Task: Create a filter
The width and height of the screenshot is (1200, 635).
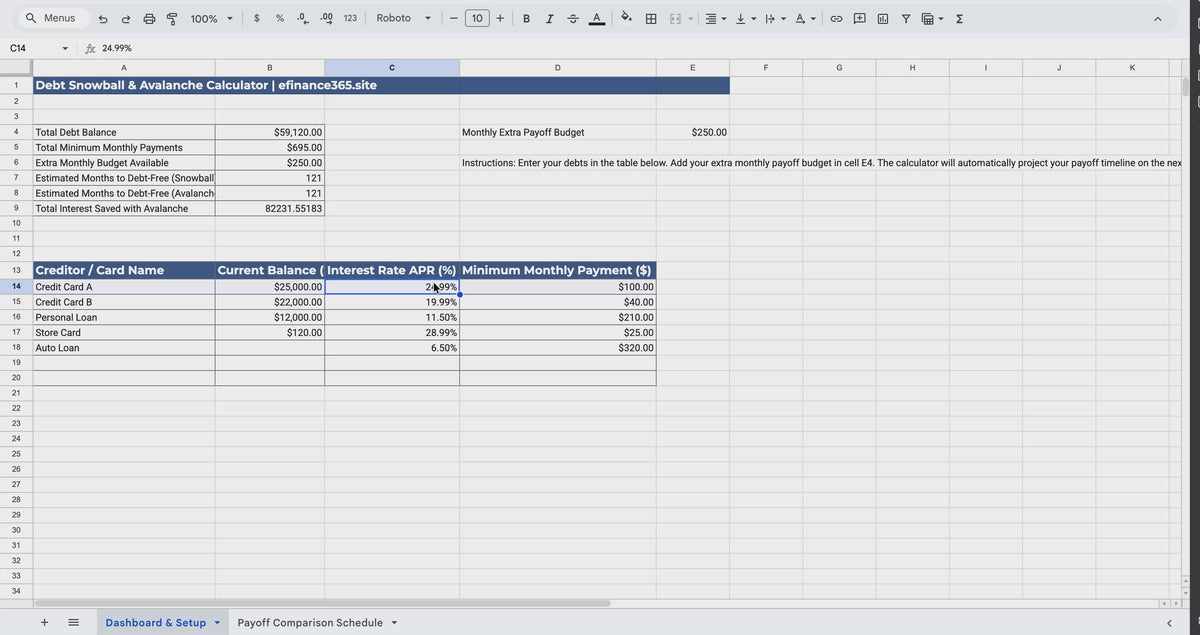Action: 906,18
